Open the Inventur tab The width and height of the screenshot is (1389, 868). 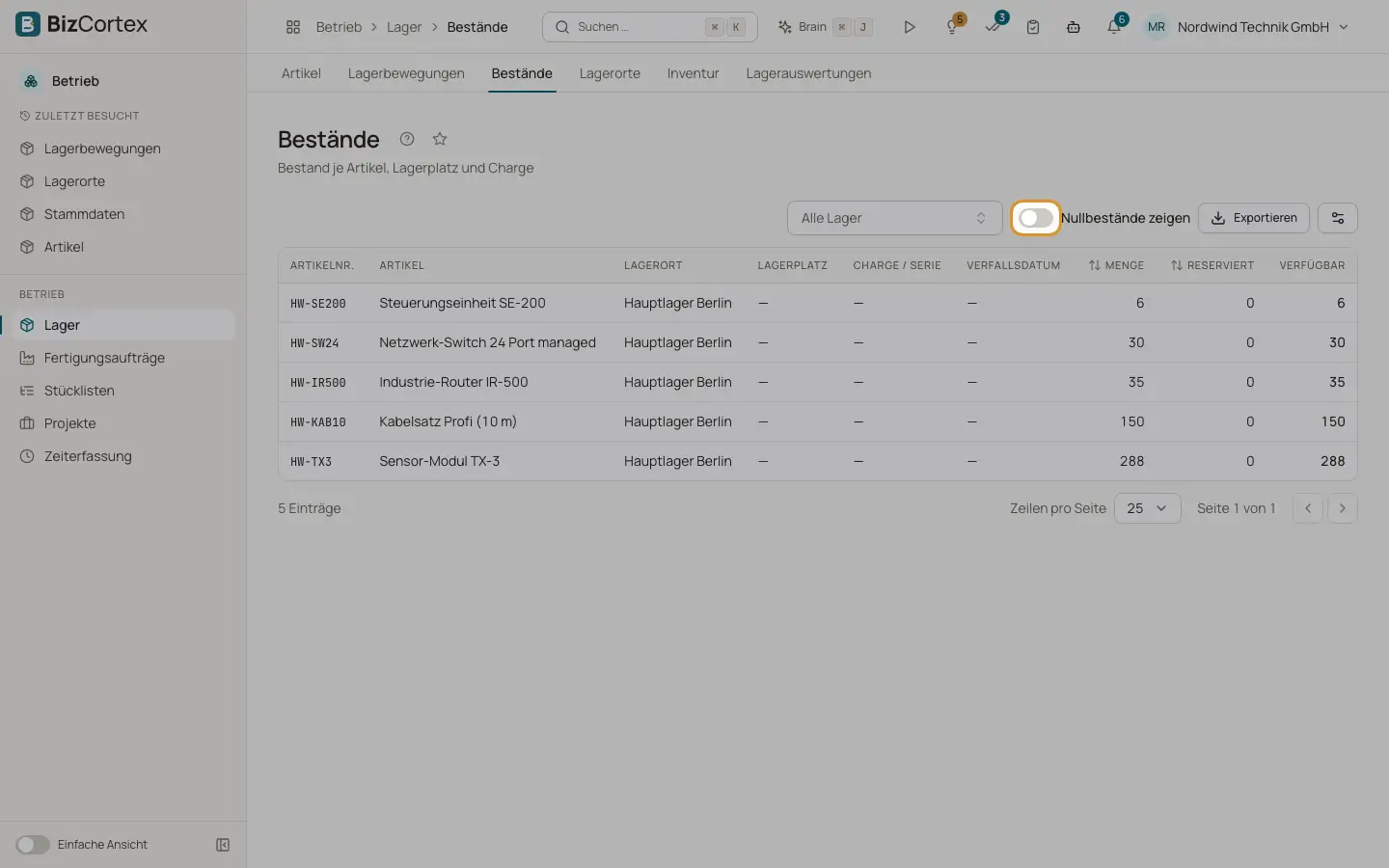click(693, 73)
